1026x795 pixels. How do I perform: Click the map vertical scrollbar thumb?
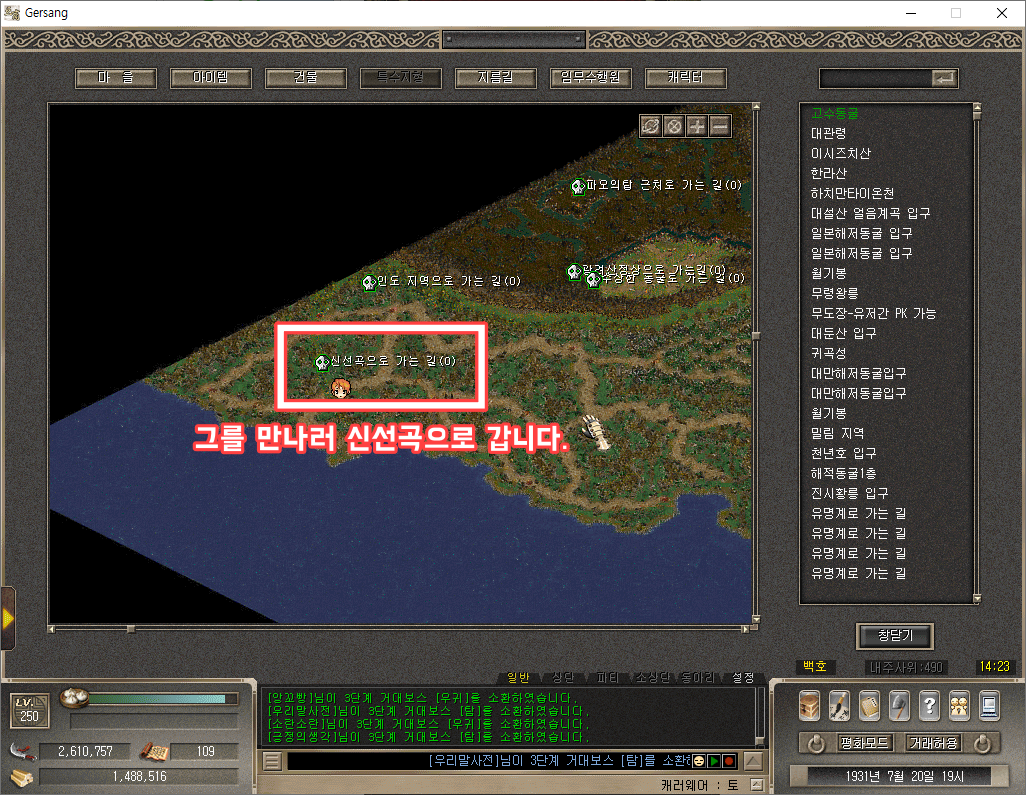tap(756, 336)
